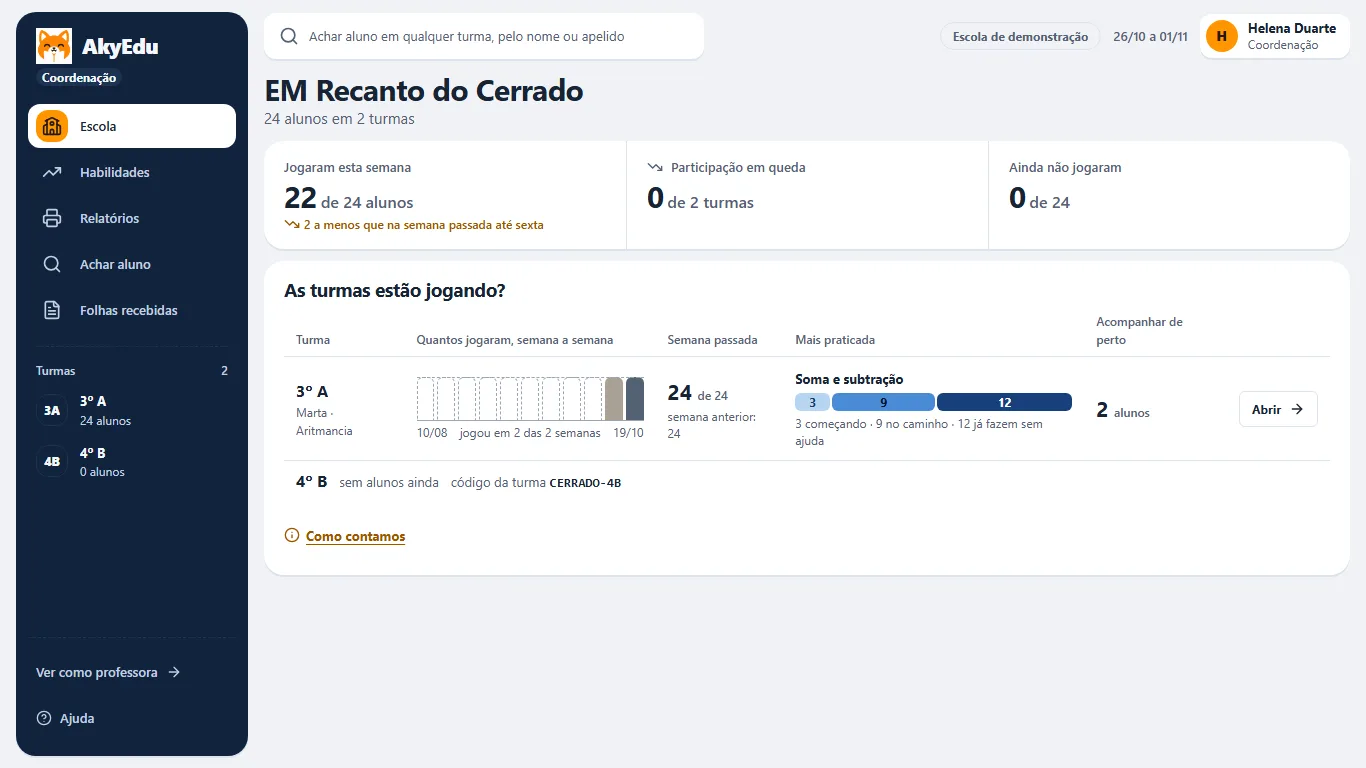Click the Coordenação badge under the logo
Image resolution: width=1366 pixels, height=768 pixels.
coord(79,78)
